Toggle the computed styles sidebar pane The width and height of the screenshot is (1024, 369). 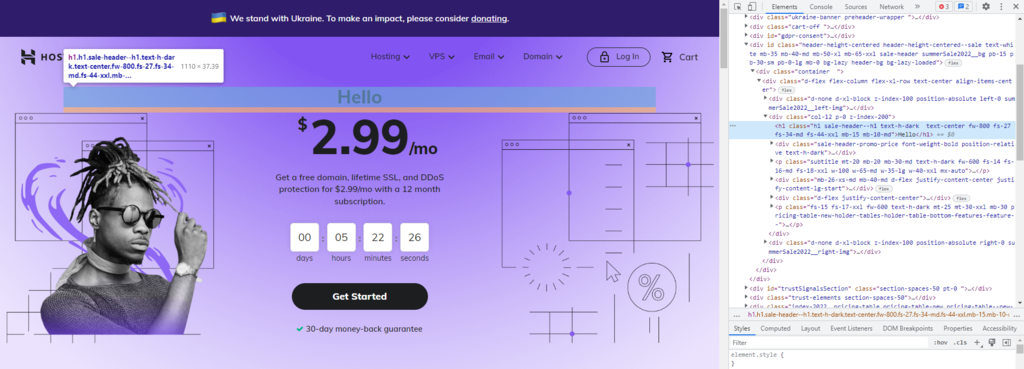pyautogui.click(x=1006, y=342)
